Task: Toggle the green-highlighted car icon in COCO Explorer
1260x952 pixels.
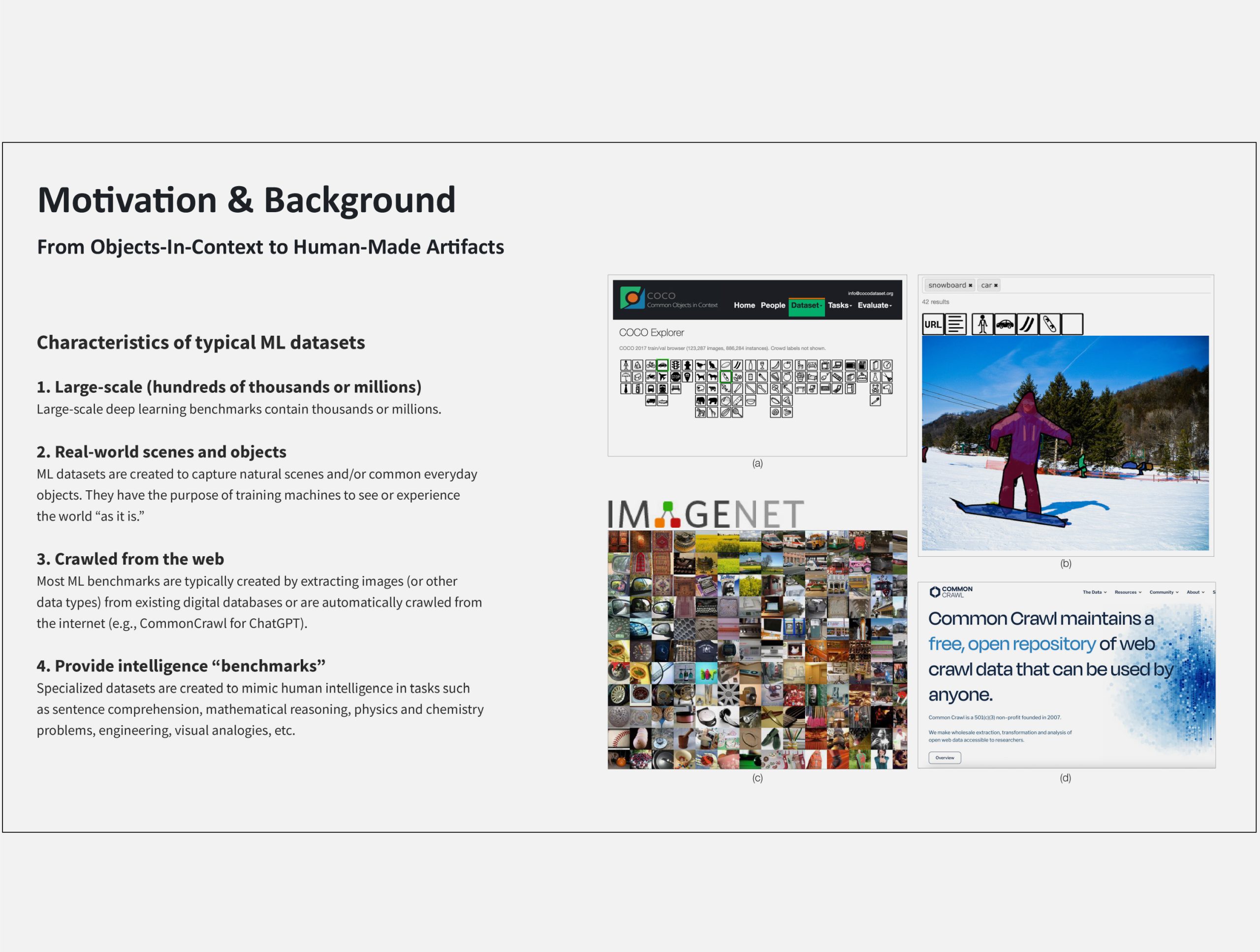Action: point(663,365)
